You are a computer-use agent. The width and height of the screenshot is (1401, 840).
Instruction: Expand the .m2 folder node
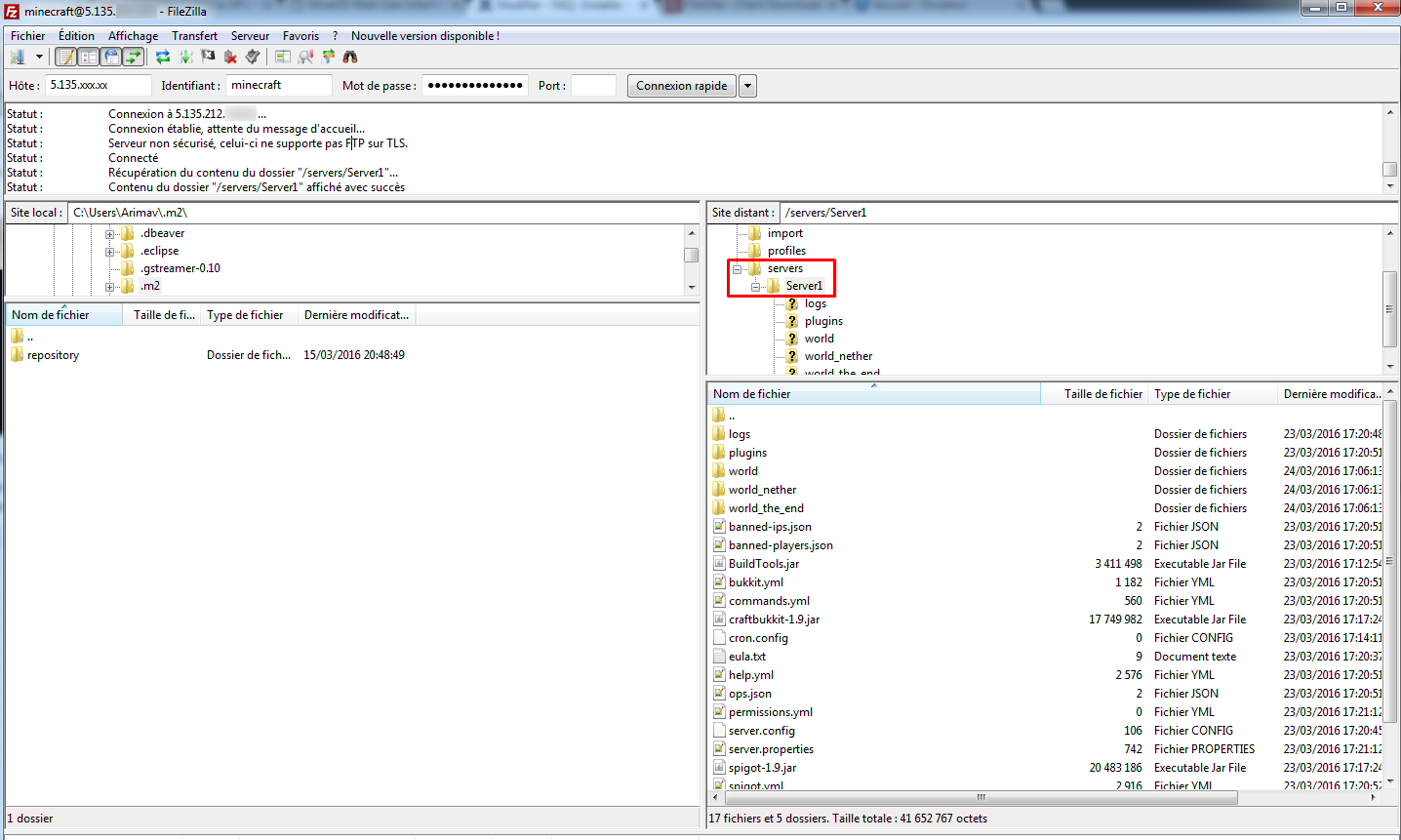pos(110,287)
